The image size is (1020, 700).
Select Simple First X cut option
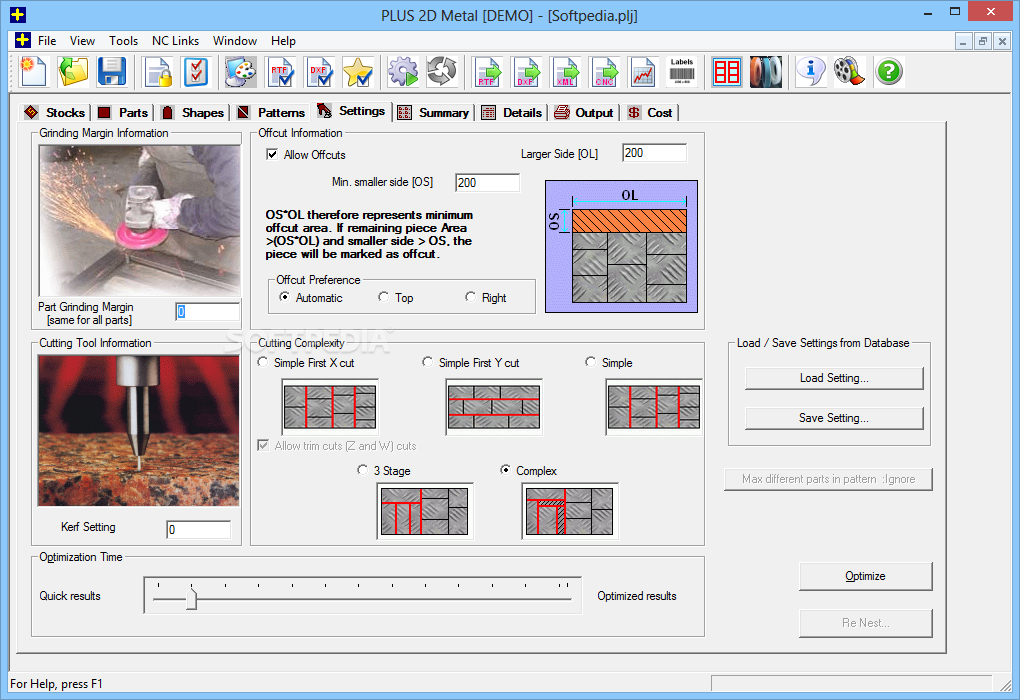coord(263,362)
